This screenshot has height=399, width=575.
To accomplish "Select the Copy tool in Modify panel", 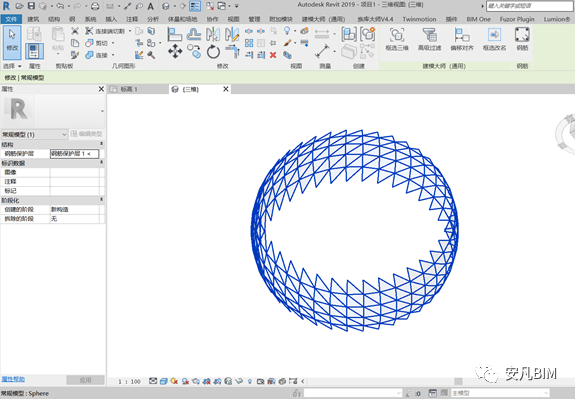I will [194, 51].
